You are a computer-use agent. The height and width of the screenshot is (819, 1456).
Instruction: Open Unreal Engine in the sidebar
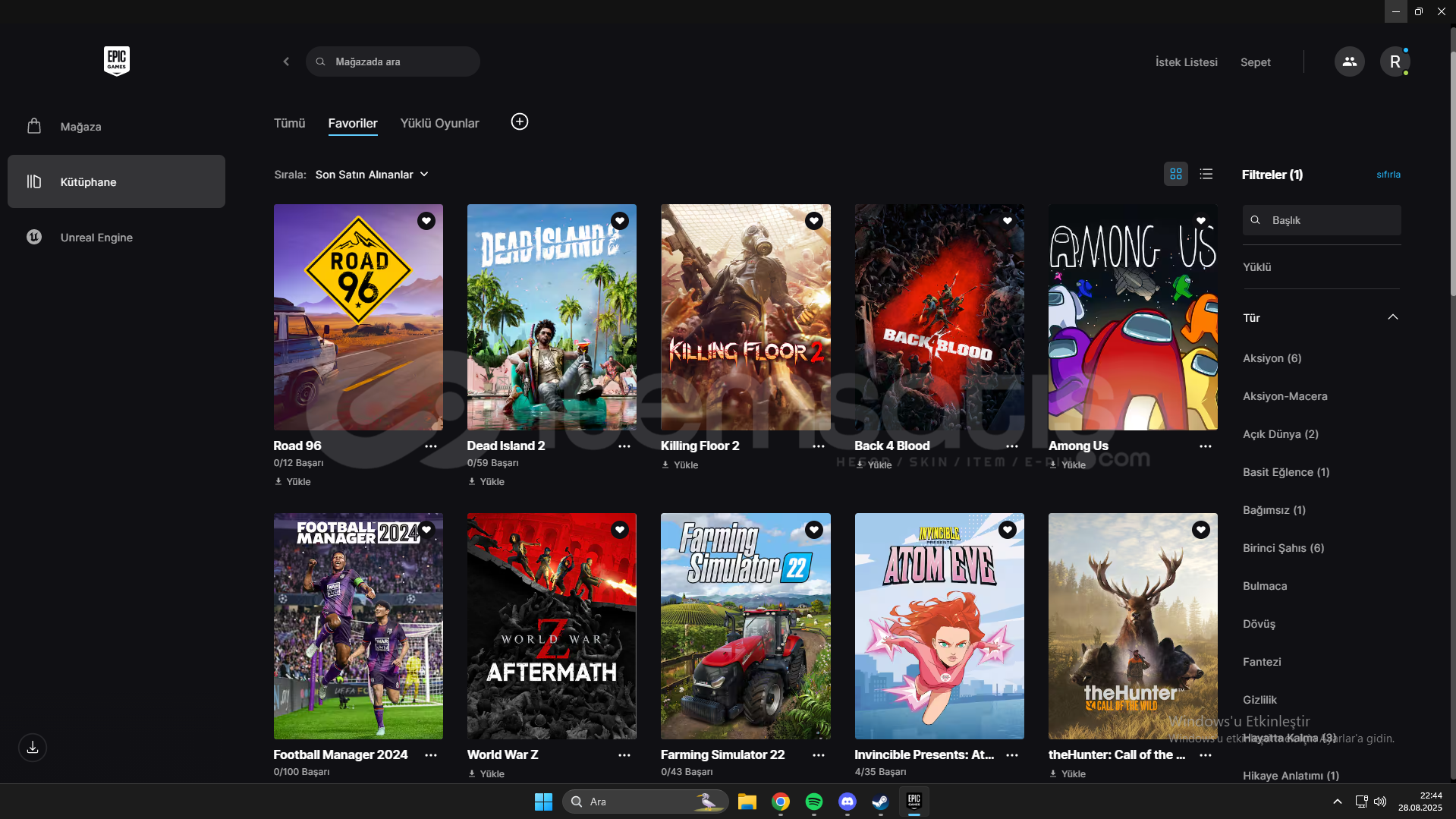point(116,237)
